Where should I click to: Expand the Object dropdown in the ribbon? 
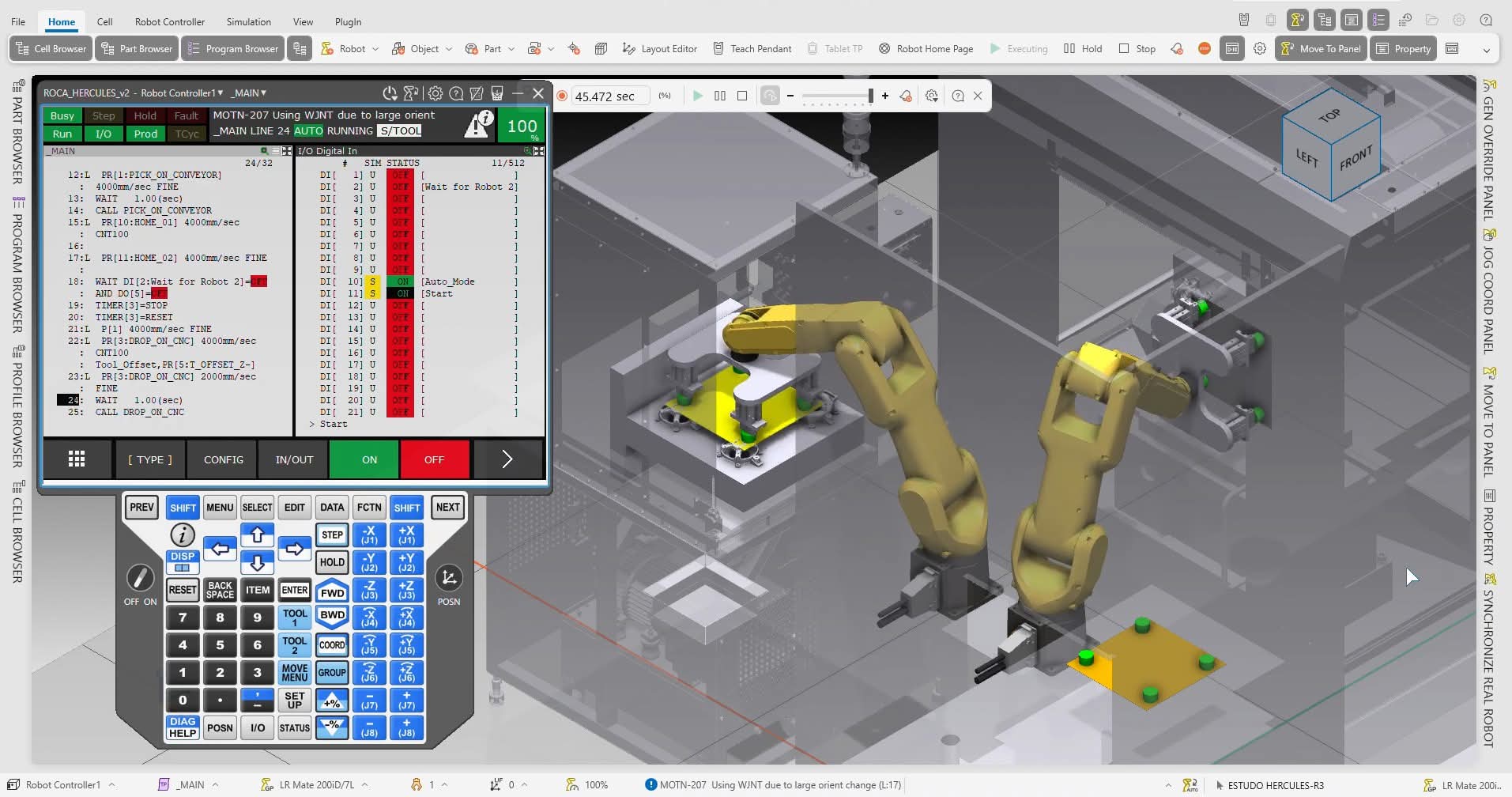pos(447,48)
